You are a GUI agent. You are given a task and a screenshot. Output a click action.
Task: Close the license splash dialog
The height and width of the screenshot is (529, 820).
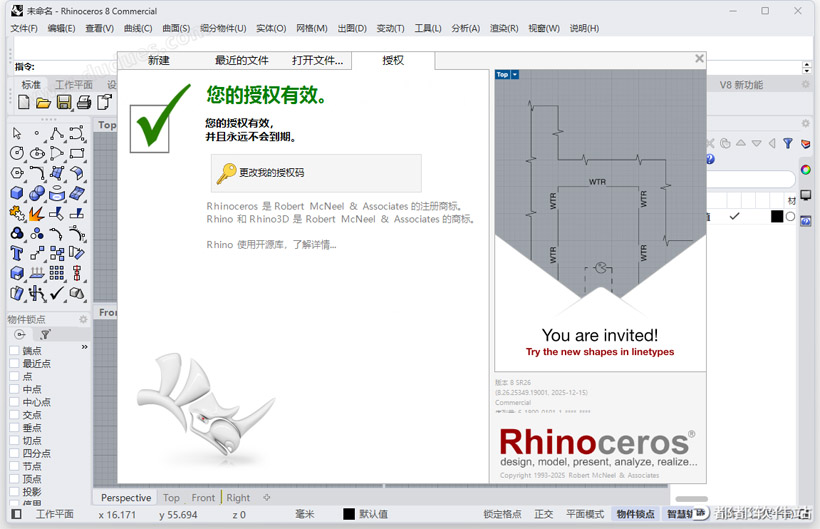(x=699, y=59)
